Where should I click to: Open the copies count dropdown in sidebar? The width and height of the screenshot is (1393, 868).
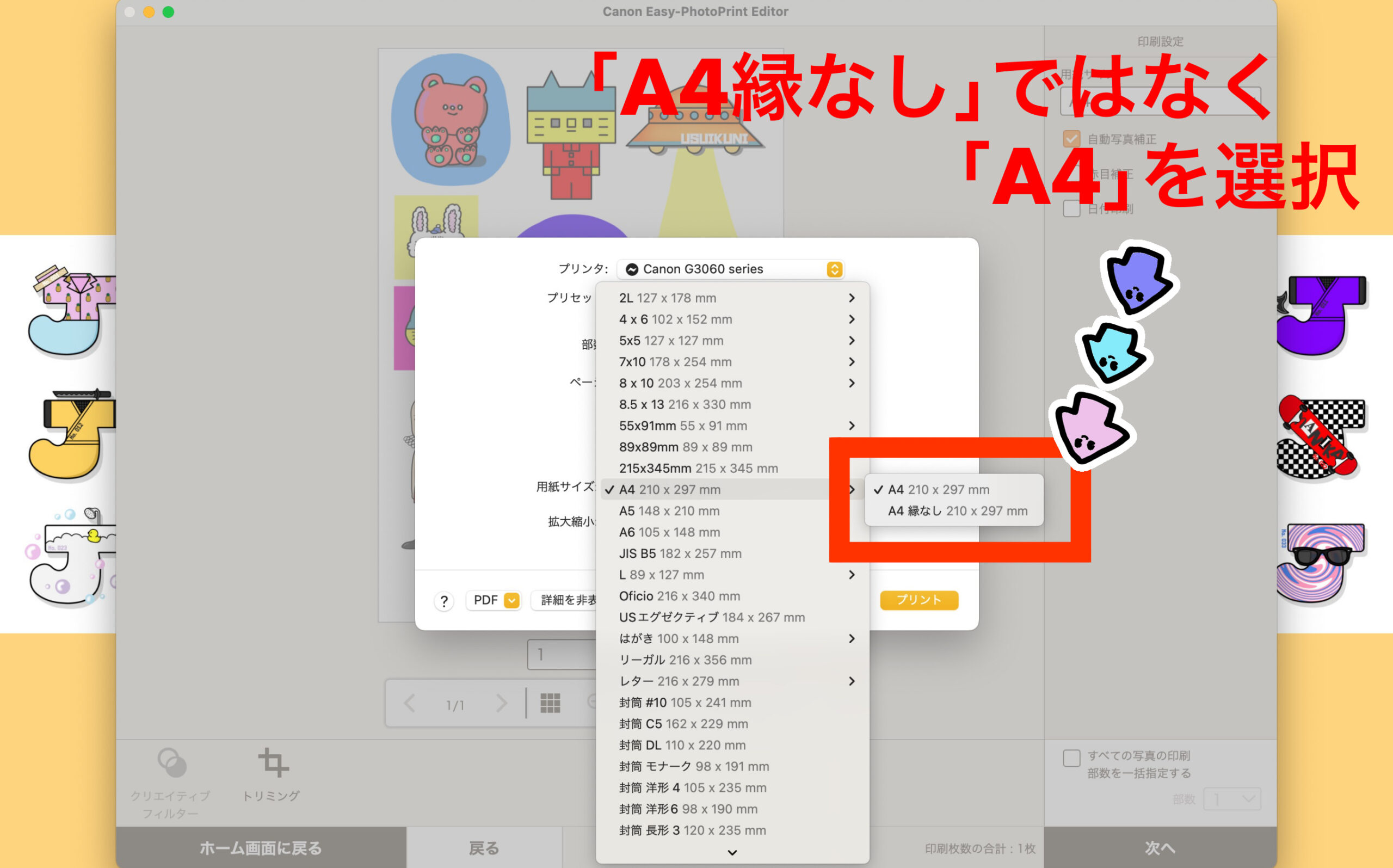pyautogui.click(x=1232, y=798)
